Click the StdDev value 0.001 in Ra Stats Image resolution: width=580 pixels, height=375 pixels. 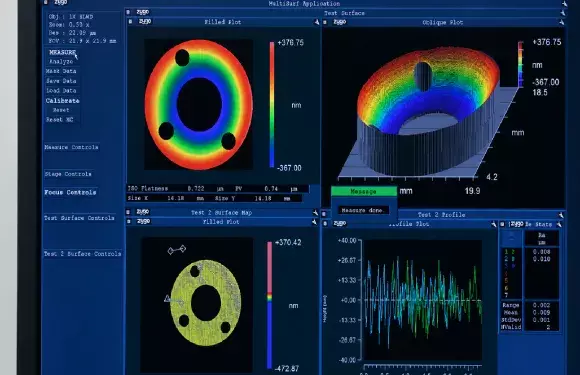click(x=541, y=320)
